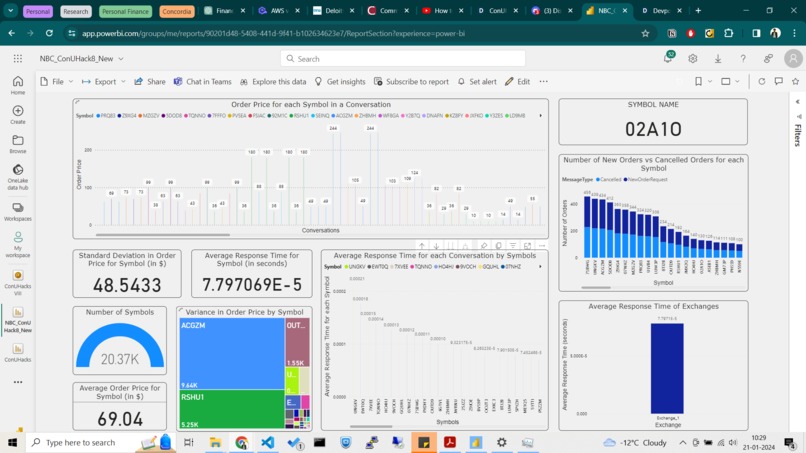Click Explore this data
The image size is (806, 453).
point(273,81)
